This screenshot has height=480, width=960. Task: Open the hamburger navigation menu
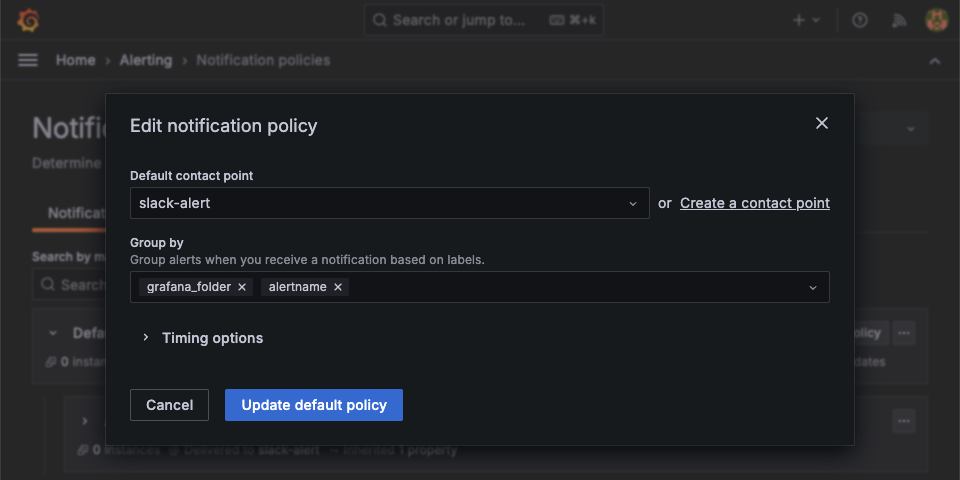pyautogui.click(x=28, y=60)
